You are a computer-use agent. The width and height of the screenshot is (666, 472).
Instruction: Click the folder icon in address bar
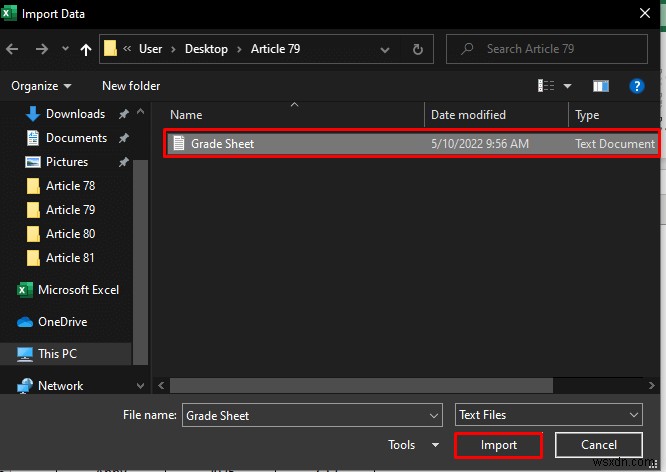(x=110, y=48)
